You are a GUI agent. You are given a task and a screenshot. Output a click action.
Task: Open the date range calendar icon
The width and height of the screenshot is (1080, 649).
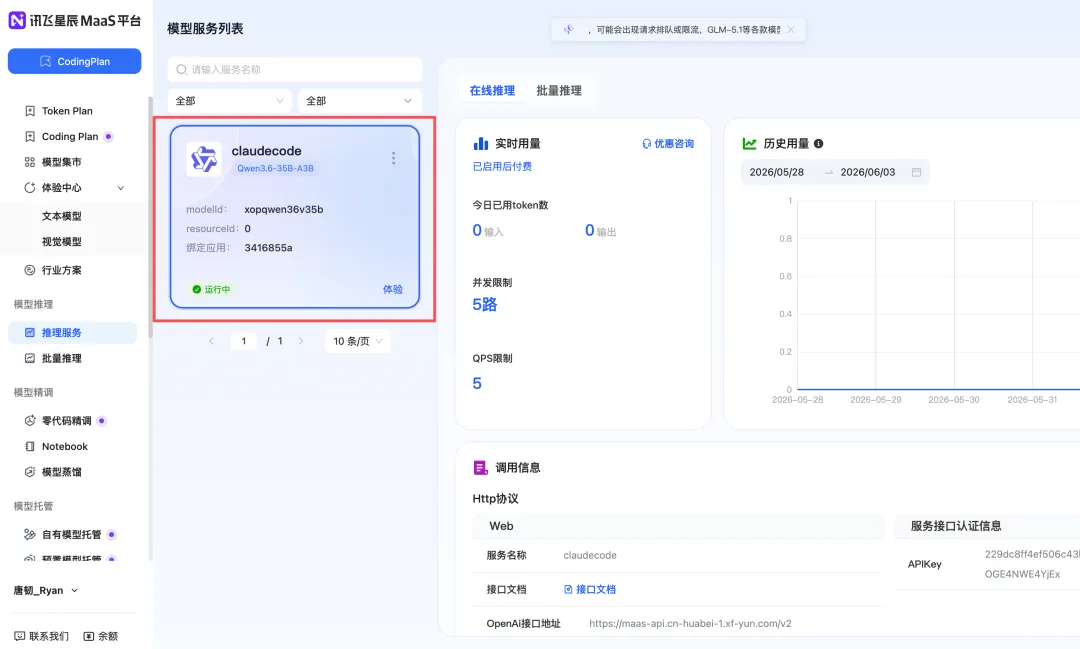point(916,172)
